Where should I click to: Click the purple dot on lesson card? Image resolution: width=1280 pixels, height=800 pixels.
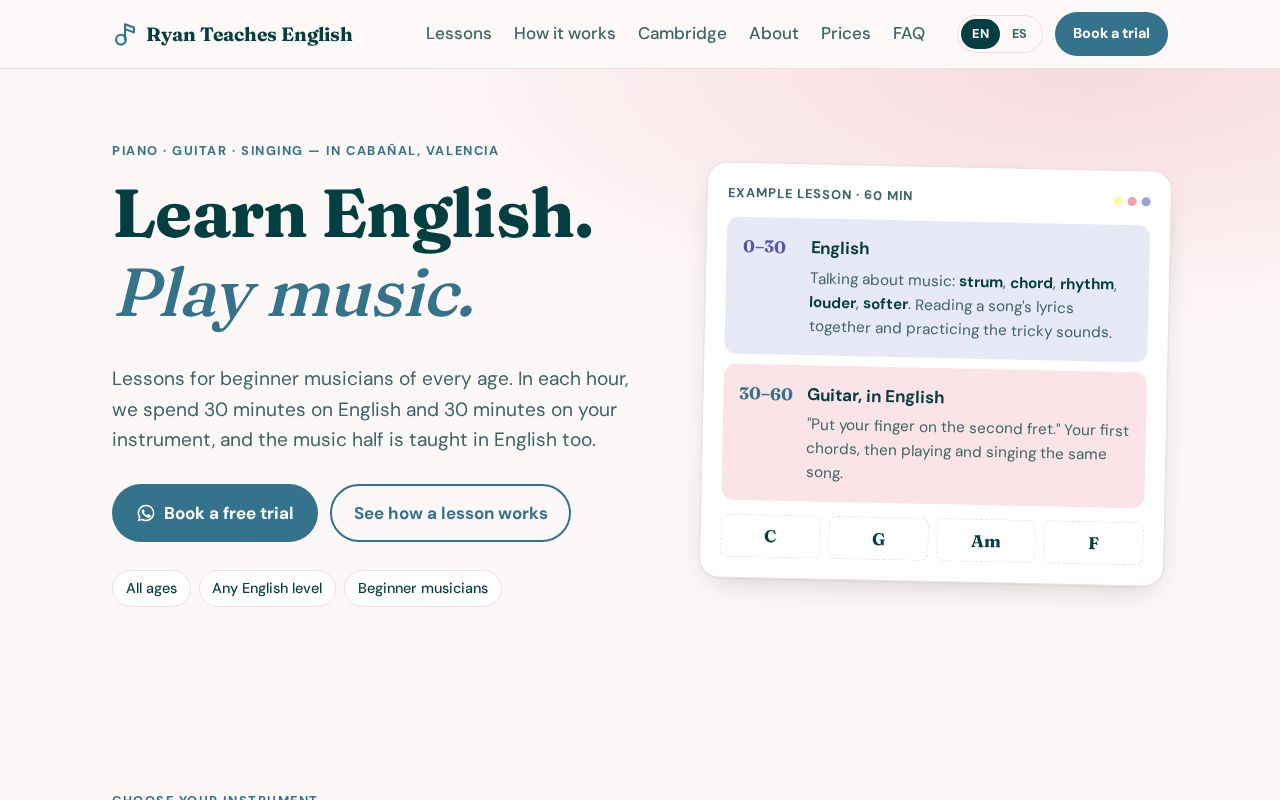coord(1146,202)
